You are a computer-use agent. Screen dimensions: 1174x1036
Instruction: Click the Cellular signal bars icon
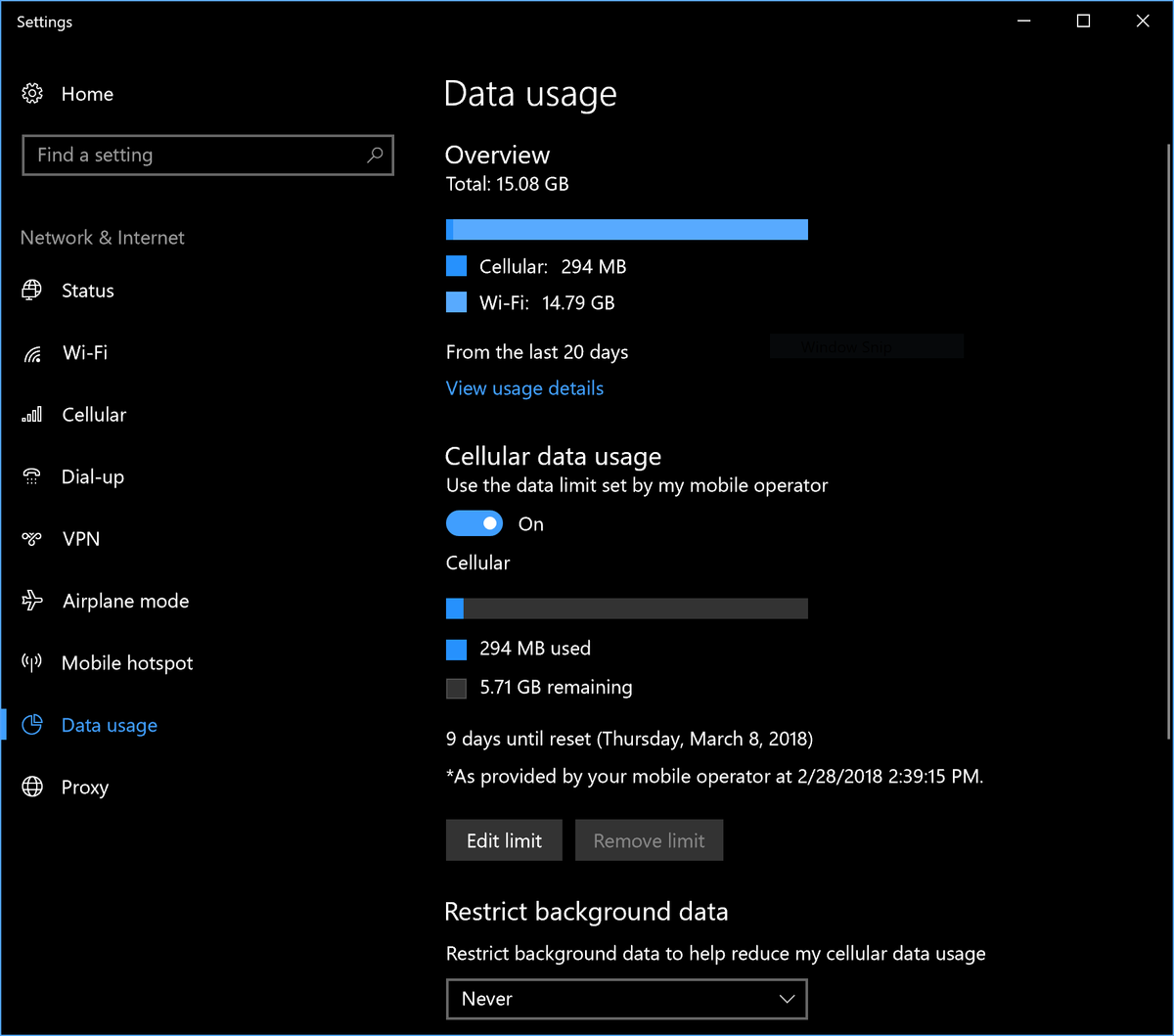[32, 415]
